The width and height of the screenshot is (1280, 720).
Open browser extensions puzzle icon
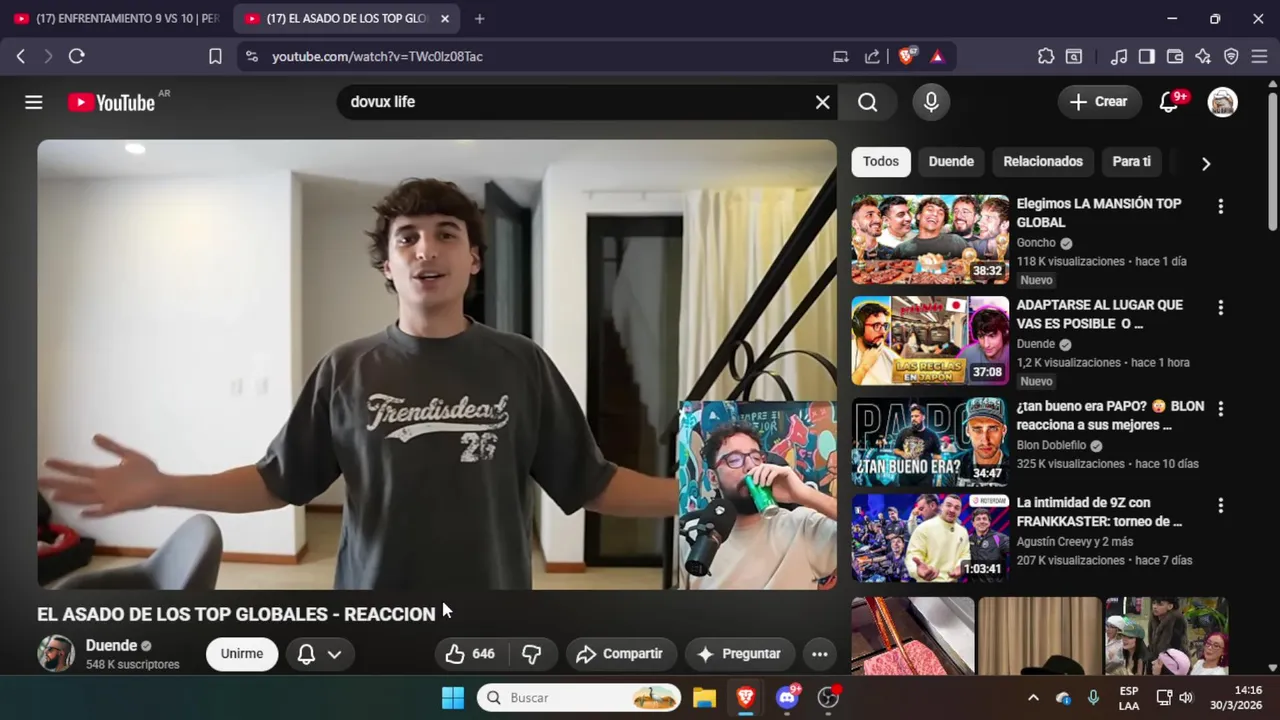click(x=1046, y=57)
